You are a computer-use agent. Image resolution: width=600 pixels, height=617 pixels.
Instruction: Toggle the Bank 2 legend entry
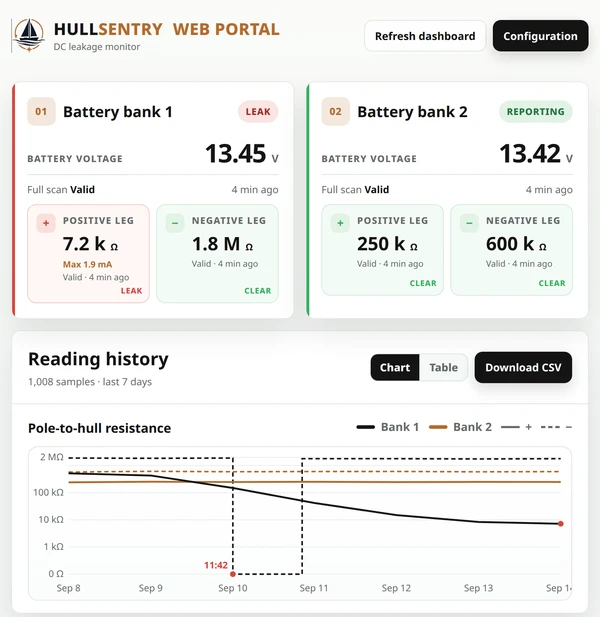460,427
